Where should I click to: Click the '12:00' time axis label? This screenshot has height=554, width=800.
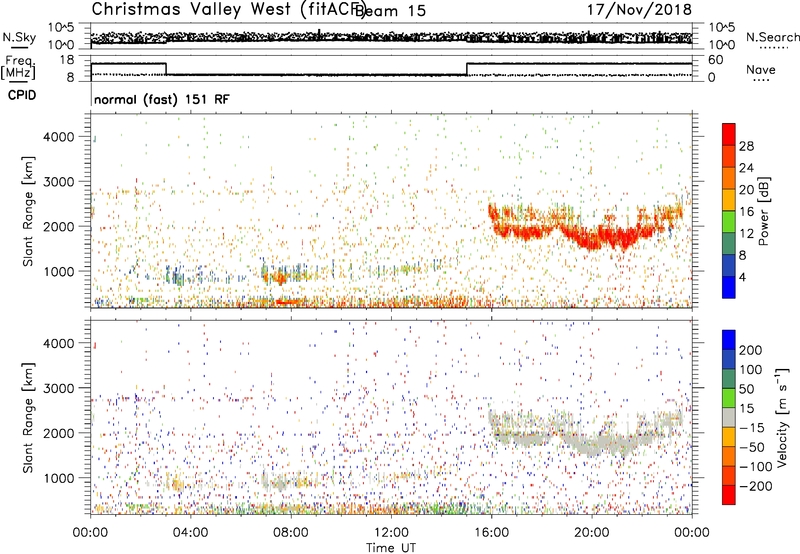point(391,533)
